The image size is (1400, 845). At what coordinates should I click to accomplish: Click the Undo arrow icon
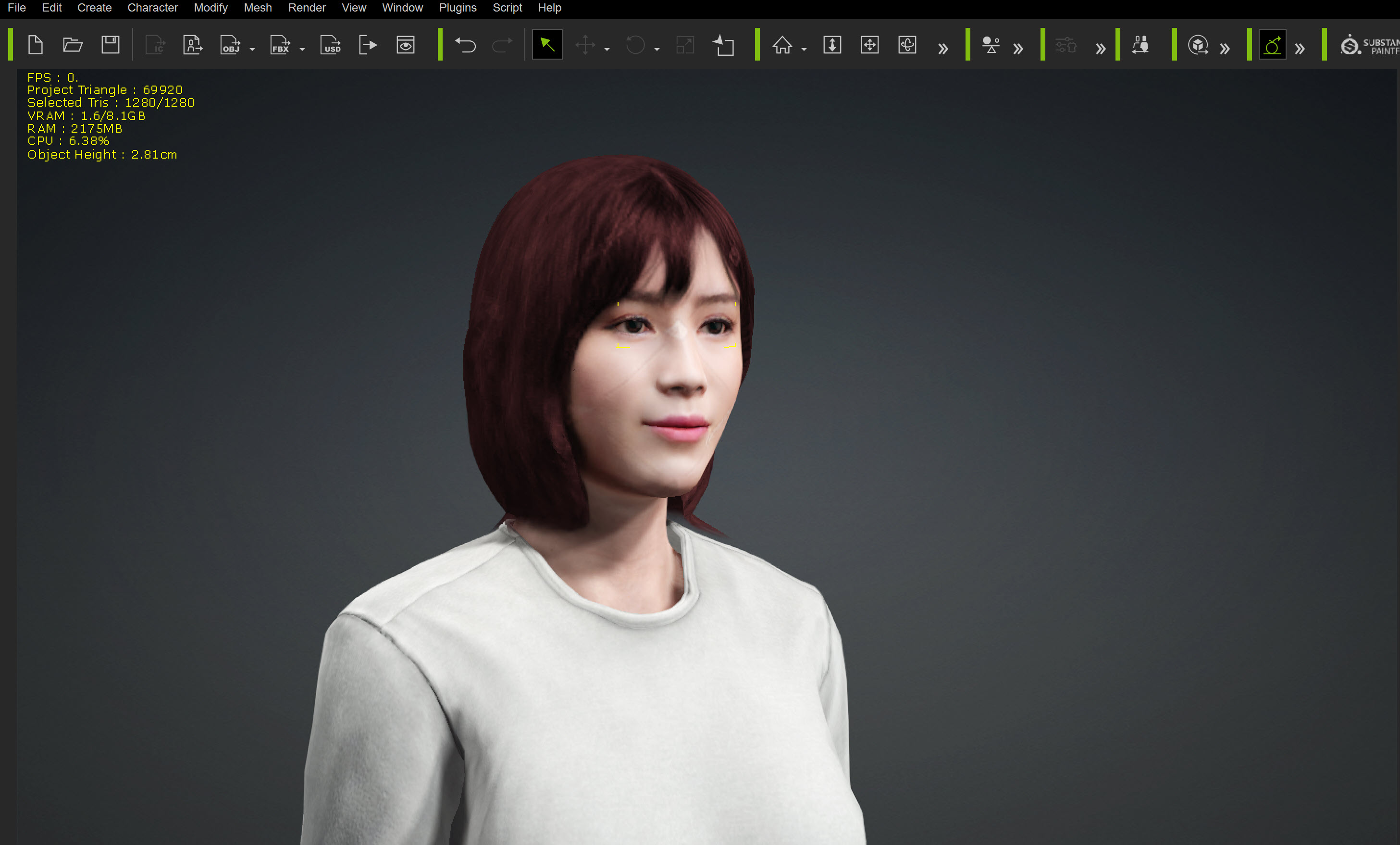pyautogui.click(x=465, y=45)
